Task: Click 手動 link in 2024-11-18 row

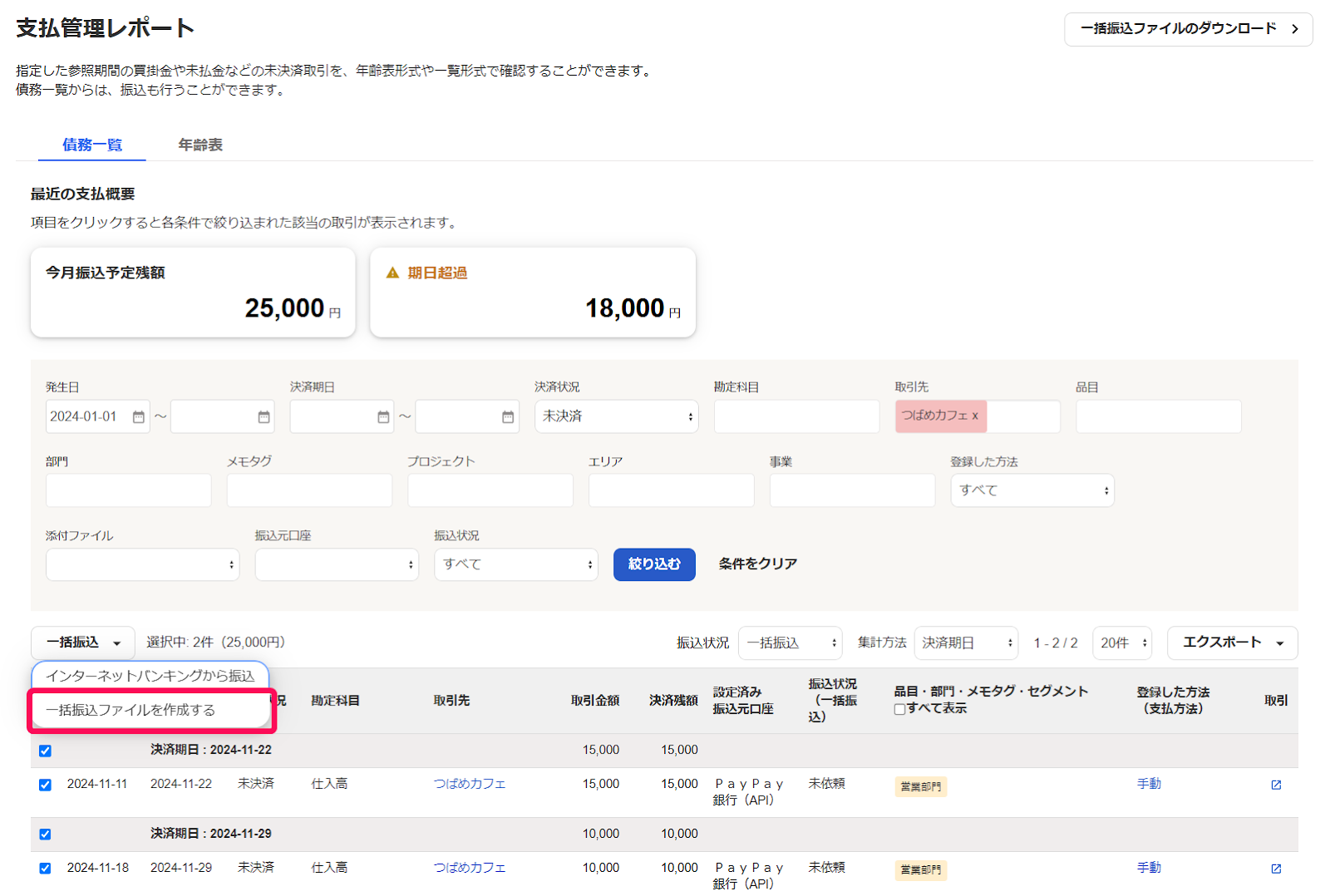Action: (1149, 868)
